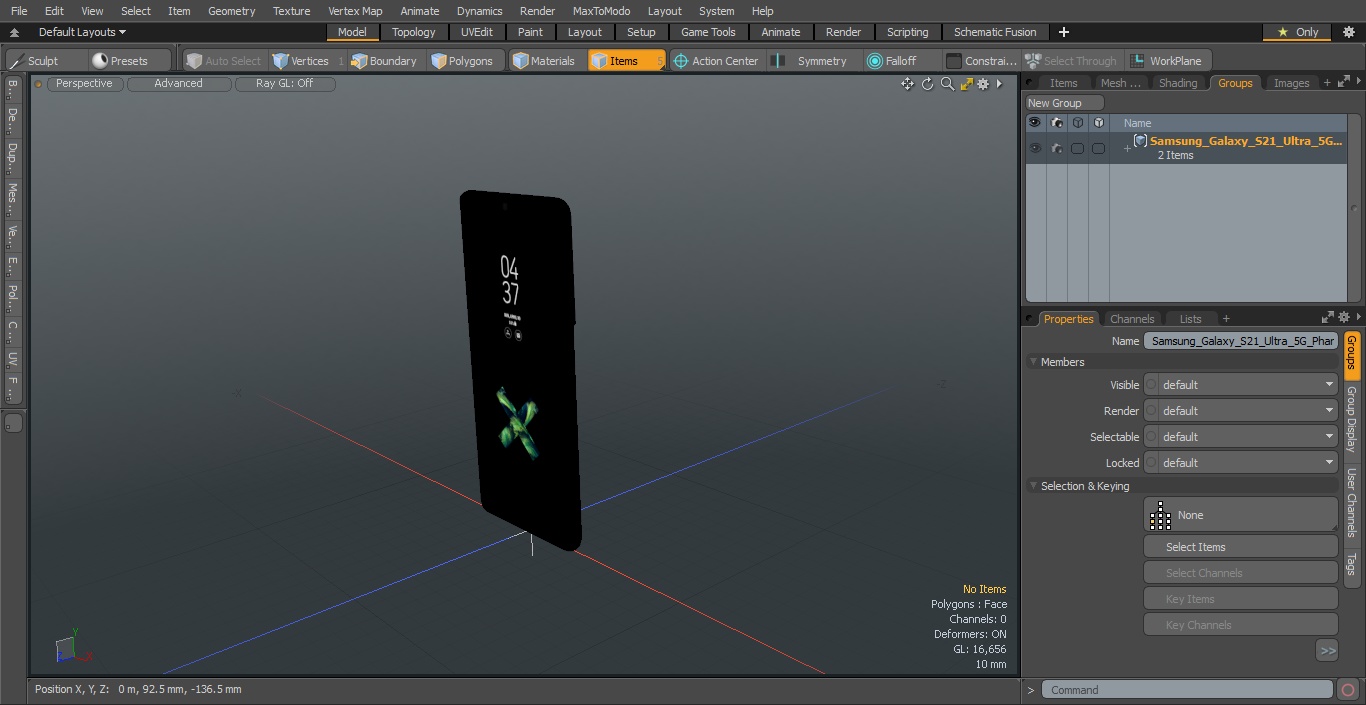Screen dimensions: 1366x705
Task: Click the None selection set button
Action: tap(1241, 515)
